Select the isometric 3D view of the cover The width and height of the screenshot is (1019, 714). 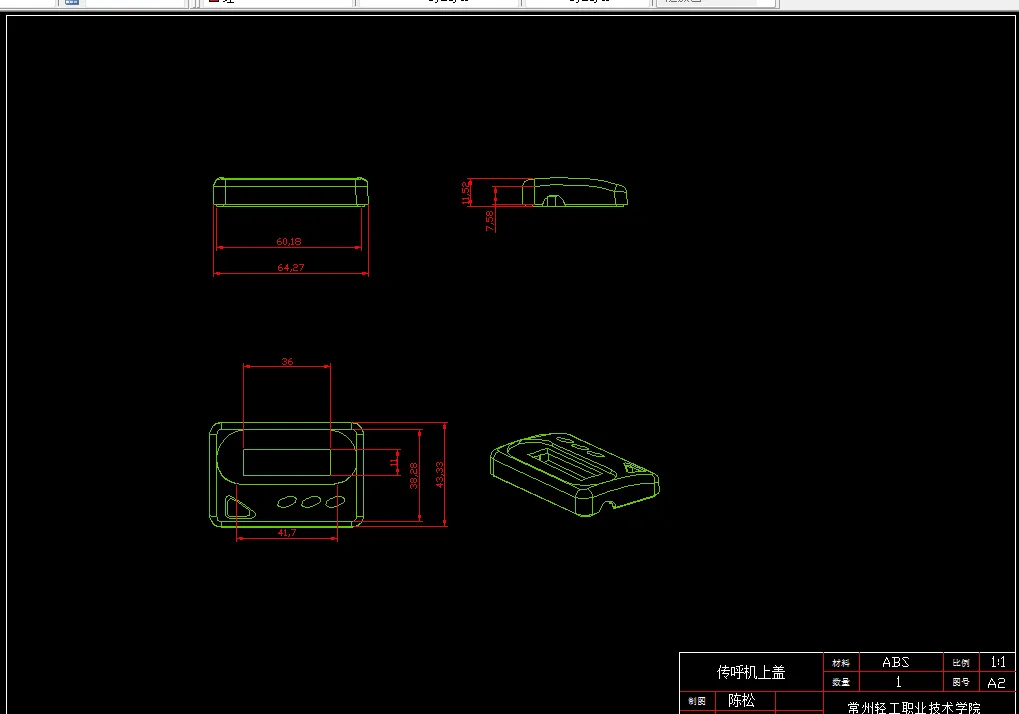[574, 474]
